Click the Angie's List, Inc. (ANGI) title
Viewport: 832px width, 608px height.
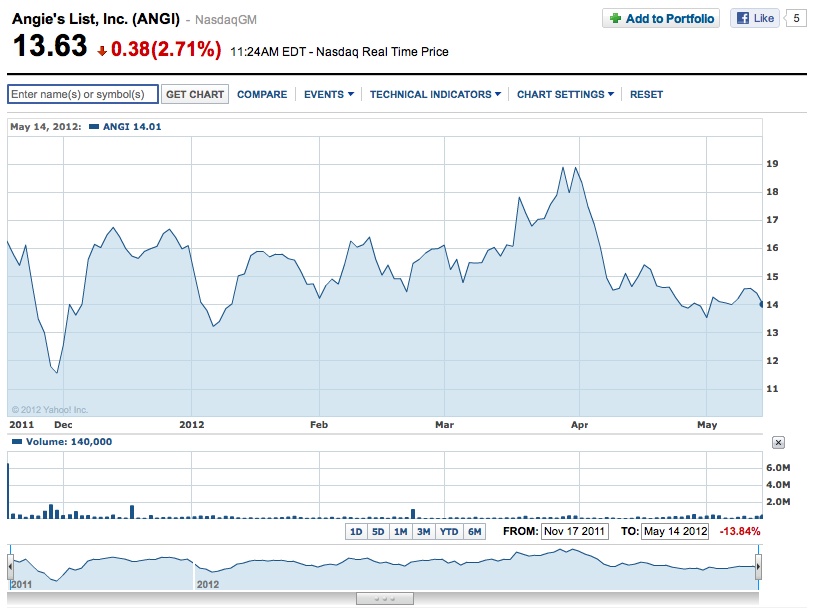click(x=96, y=19)
